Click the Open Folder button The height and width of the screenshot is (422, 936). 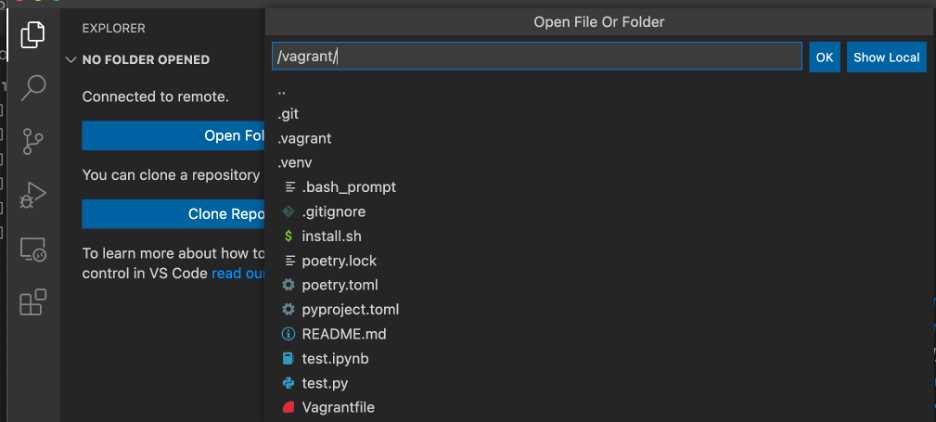[x=173, y=136]
